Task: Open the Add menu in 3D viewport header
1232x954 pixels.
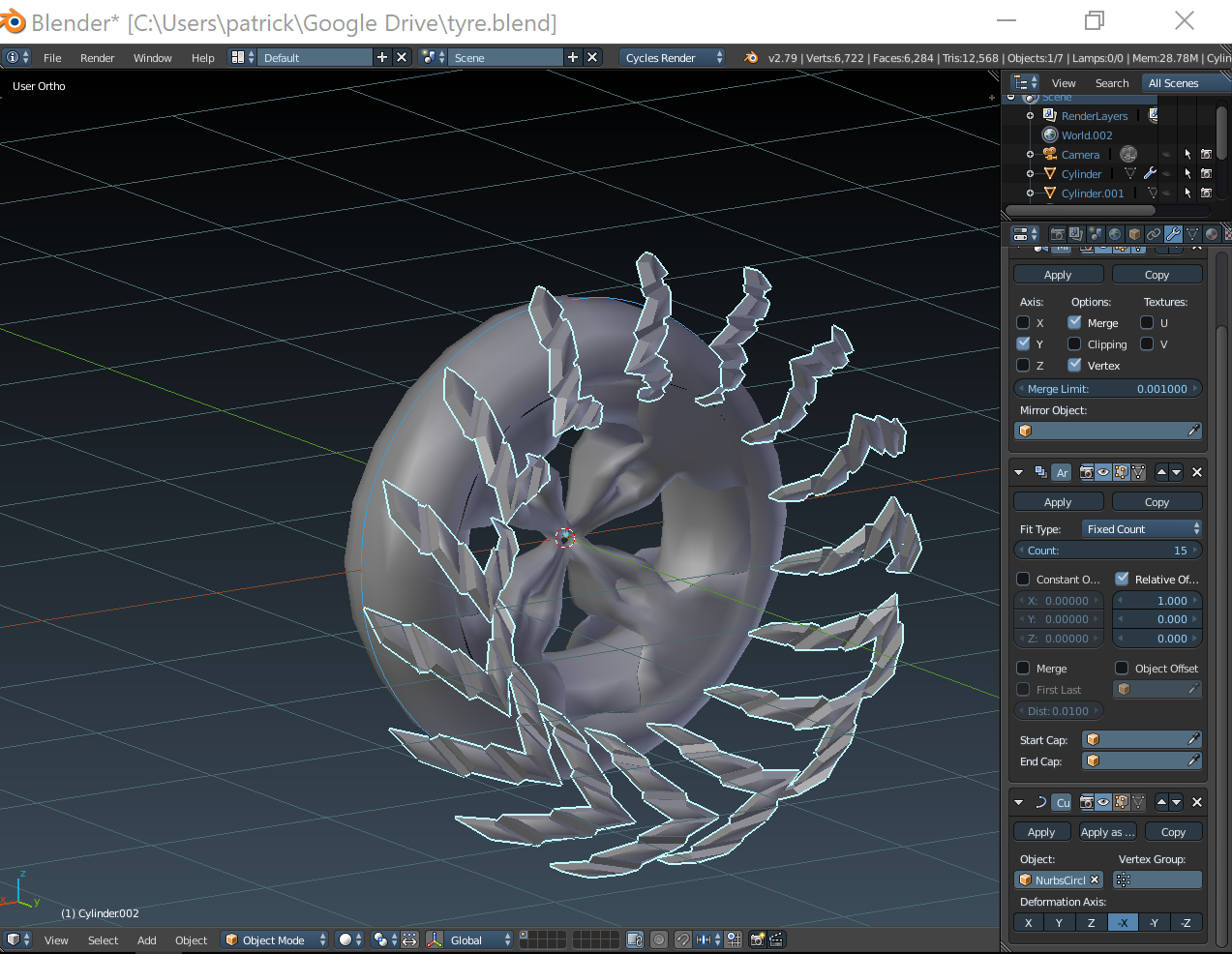Action: coord(146,940)
